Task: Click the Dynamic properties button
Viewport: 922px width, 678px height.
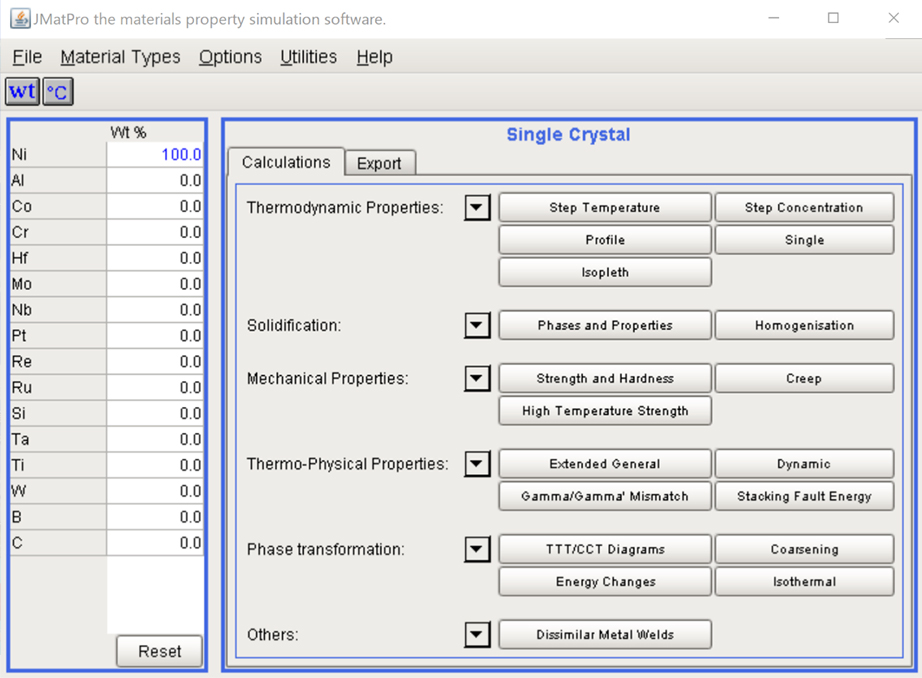Action: click(x=804, y=464)
